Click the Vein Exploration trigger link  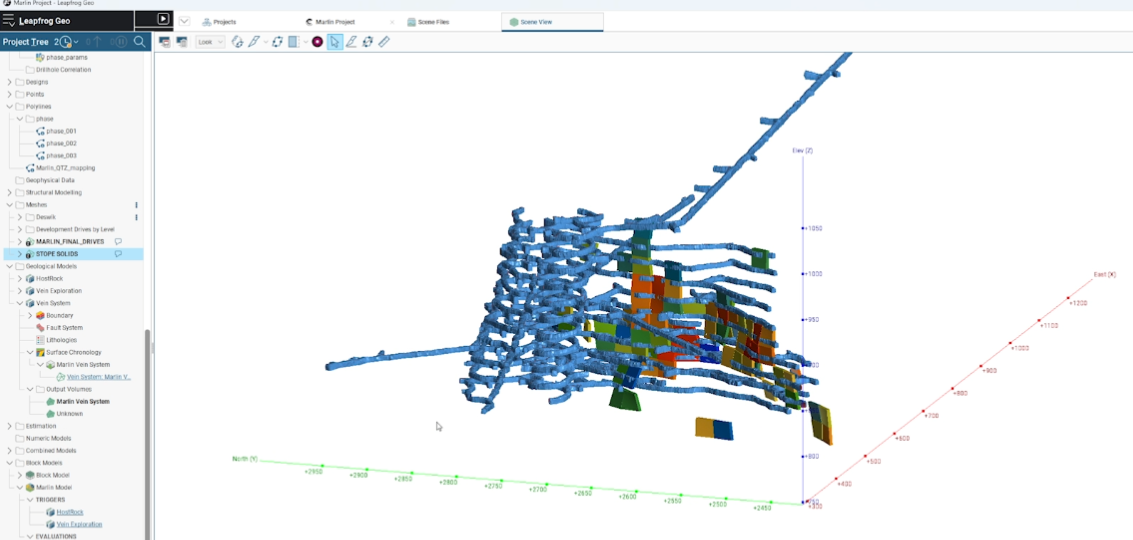(79, 524)
